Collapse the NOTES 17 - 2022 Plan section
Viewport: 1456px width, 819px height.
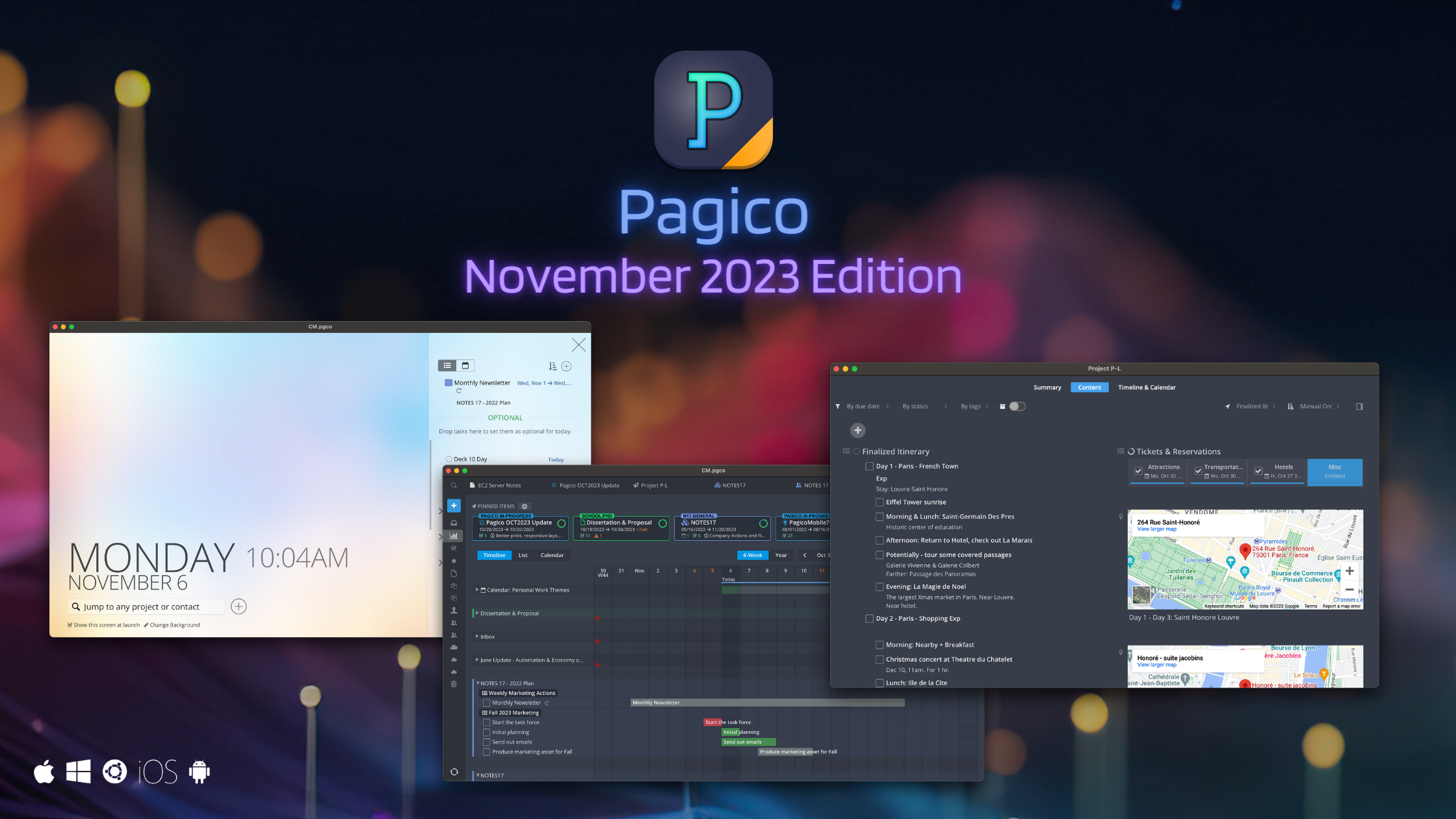[x=478, y=683]
